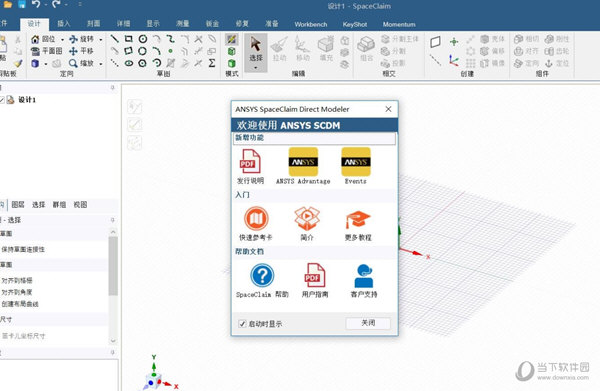Toggle visibility checkbox beside 设计1 in tree
Image resolution: width=600 pixels, height=391 pixels.
pyautogui.click(x=2, y=100)
